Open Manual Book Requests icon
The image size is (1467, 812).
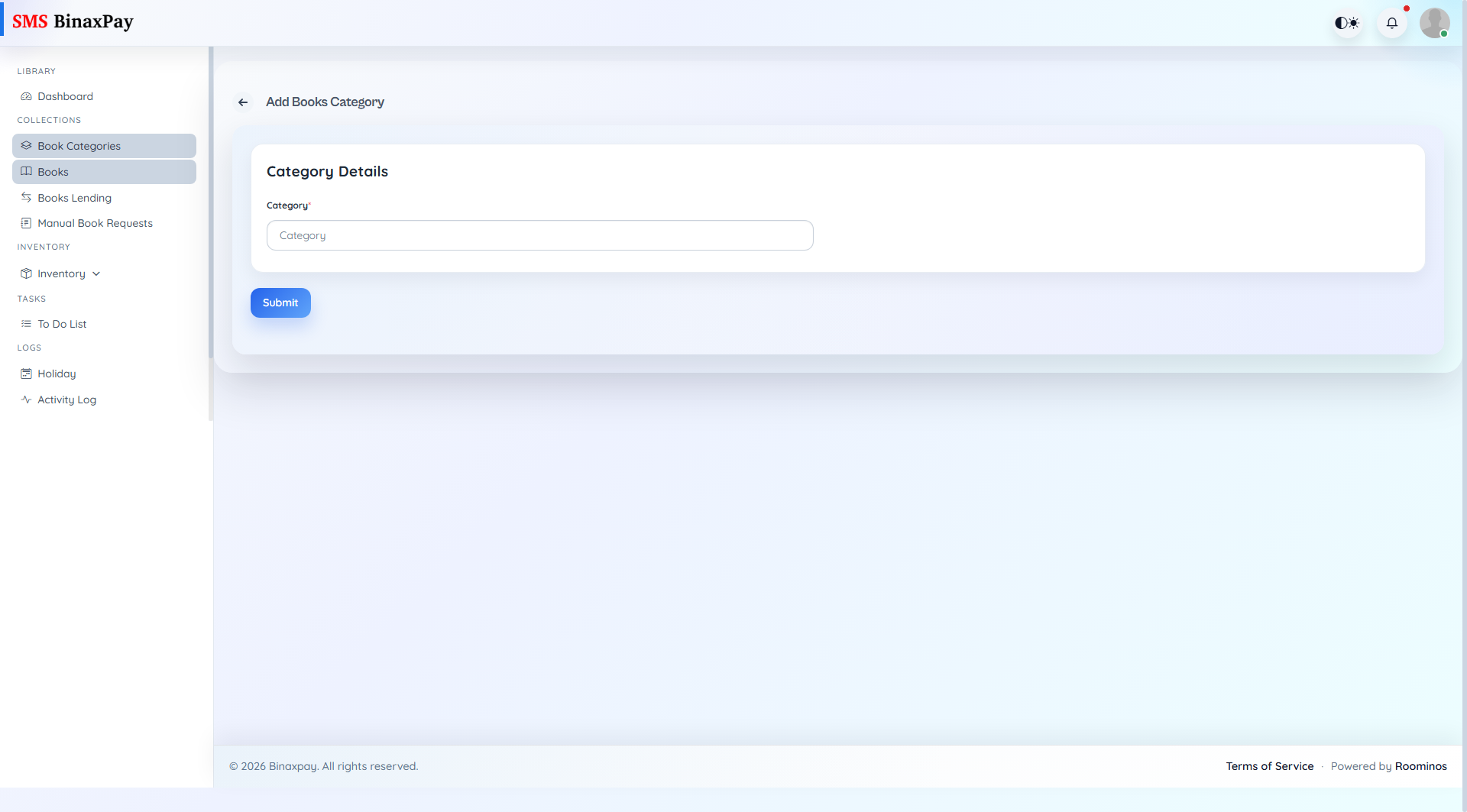click(x=26, y=223)
